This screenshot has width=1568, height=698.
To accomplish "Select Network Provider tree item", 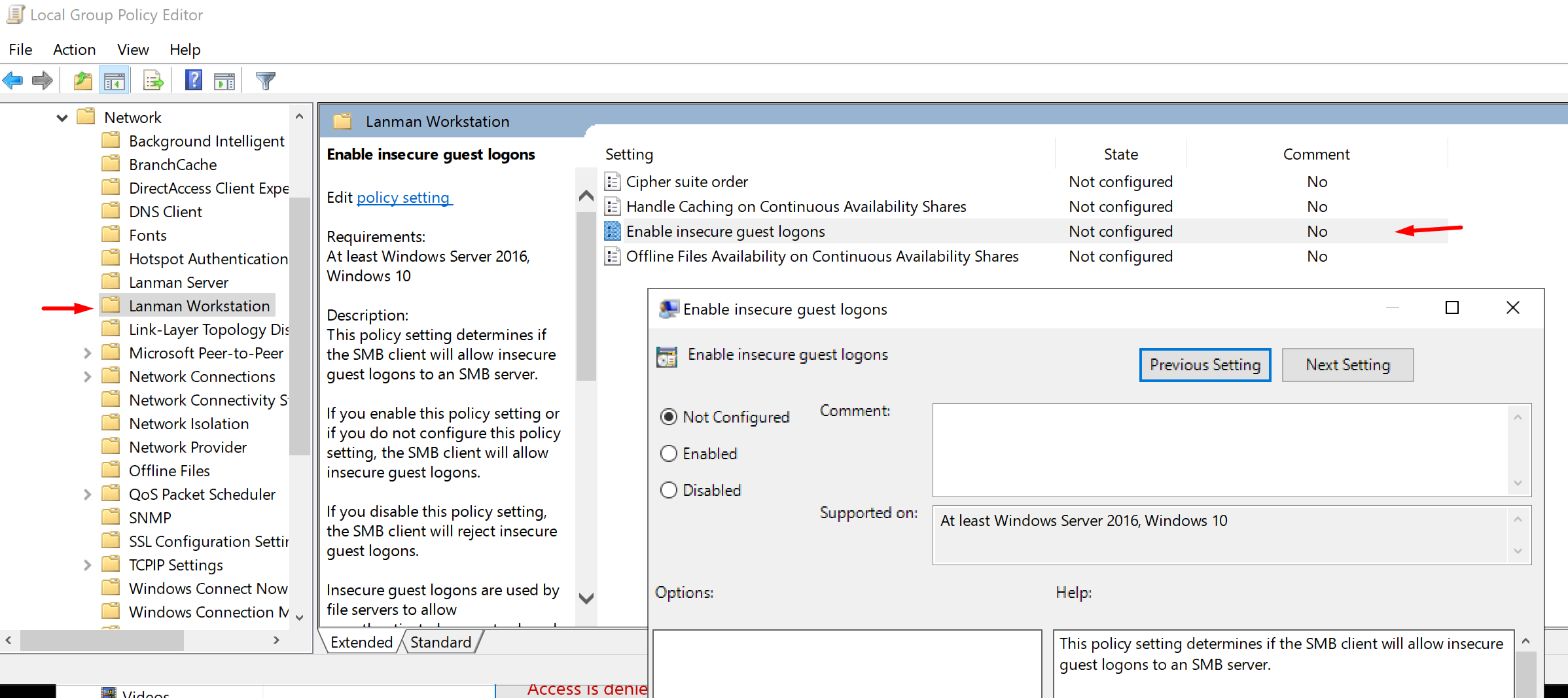I will (188, 447).
